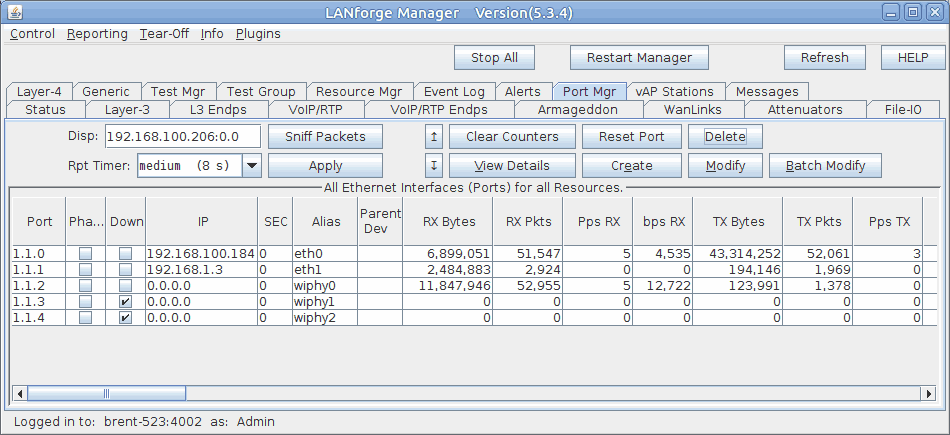Enable the Phantom checkbox for eth1

[85, 270]
